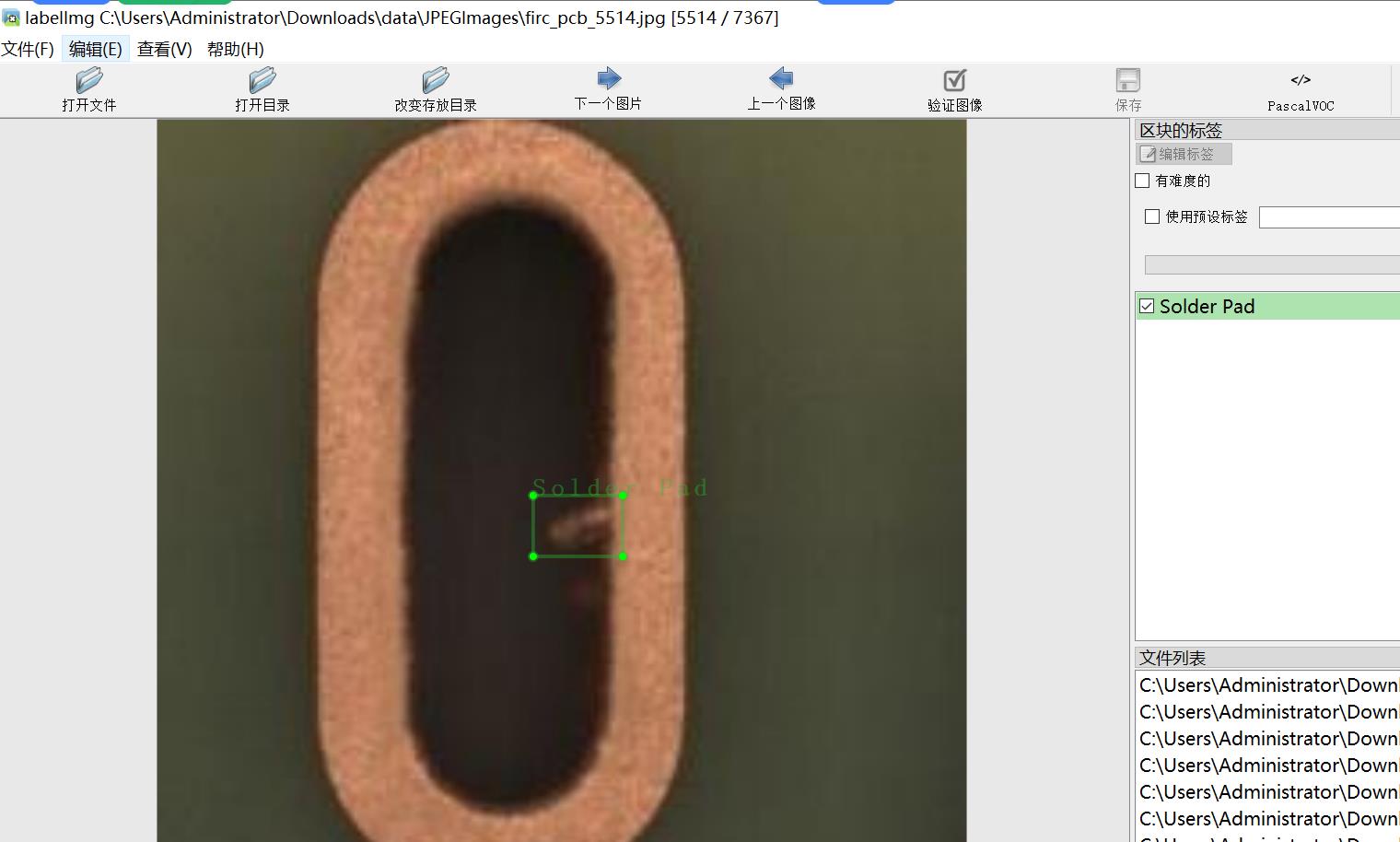Click the 文件列表 panel title

click(x=1172, y=658)
